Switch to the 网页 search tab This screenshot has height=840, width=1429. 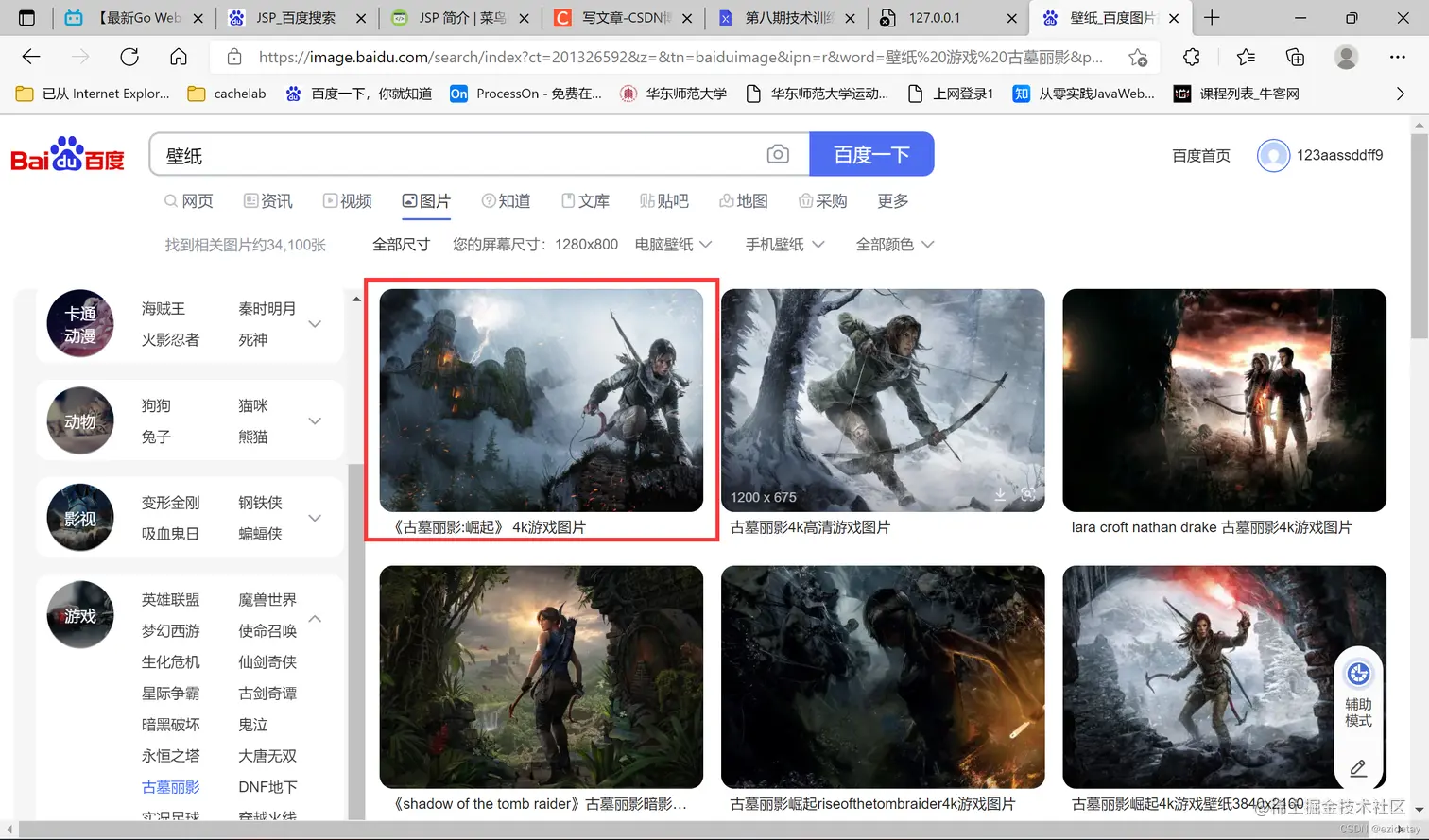pyautogui.click(x=189, y=201)
